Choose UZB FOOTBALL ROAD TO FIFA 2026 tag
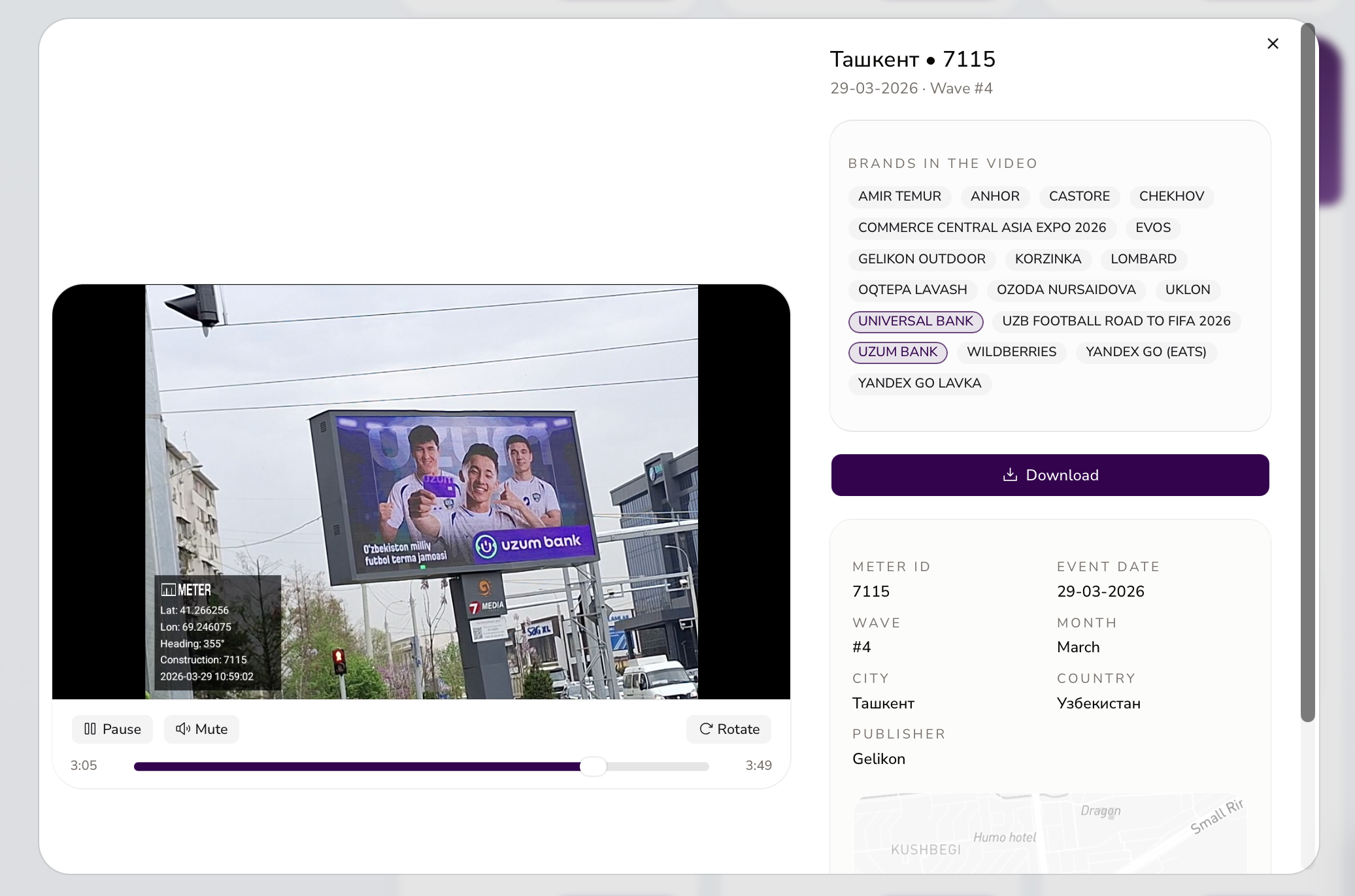 (1116, 322)
